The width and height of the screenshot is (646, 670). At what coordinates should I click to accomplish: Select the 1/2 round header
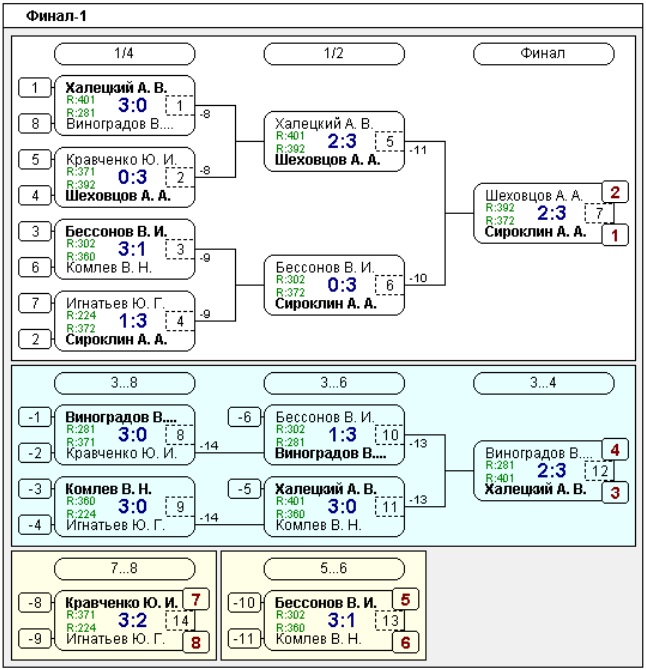coord(334,53)
